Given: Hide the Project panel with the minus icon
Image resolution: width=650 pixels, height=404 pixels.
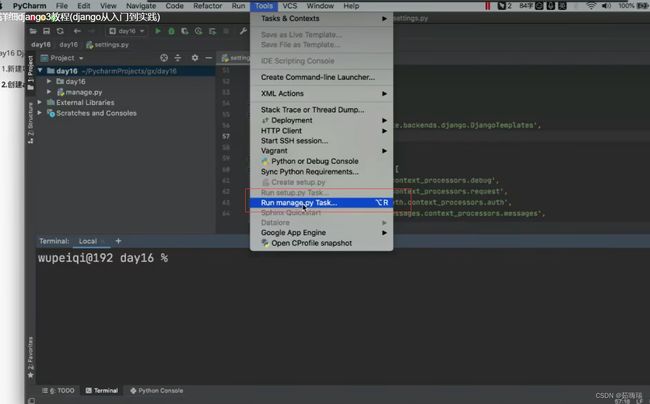Looking at the screenshot, I should click(x=209, y=58).
